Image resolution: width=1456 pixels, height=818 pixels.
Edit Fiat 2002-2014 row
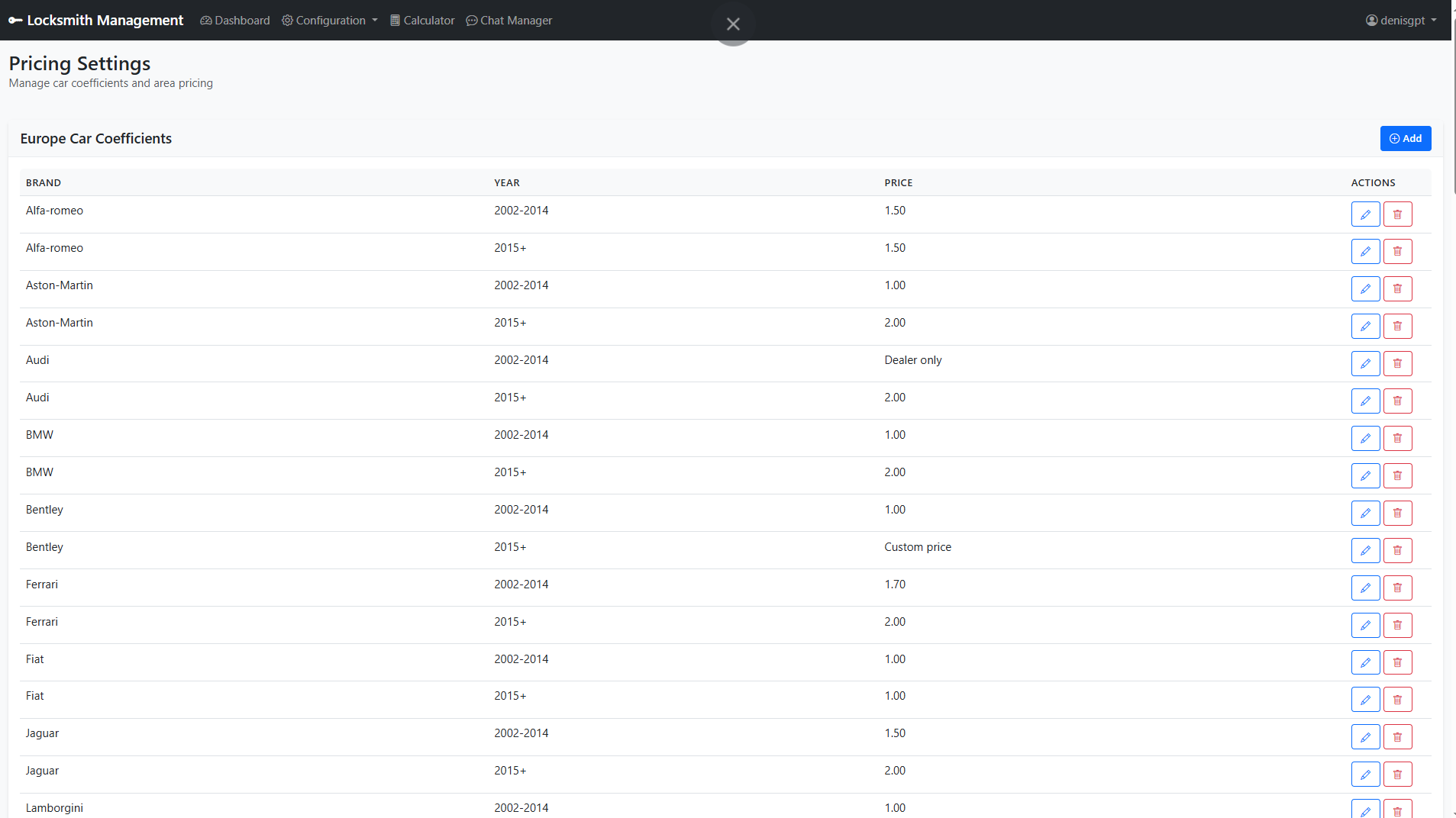[x=1365, y=662]
